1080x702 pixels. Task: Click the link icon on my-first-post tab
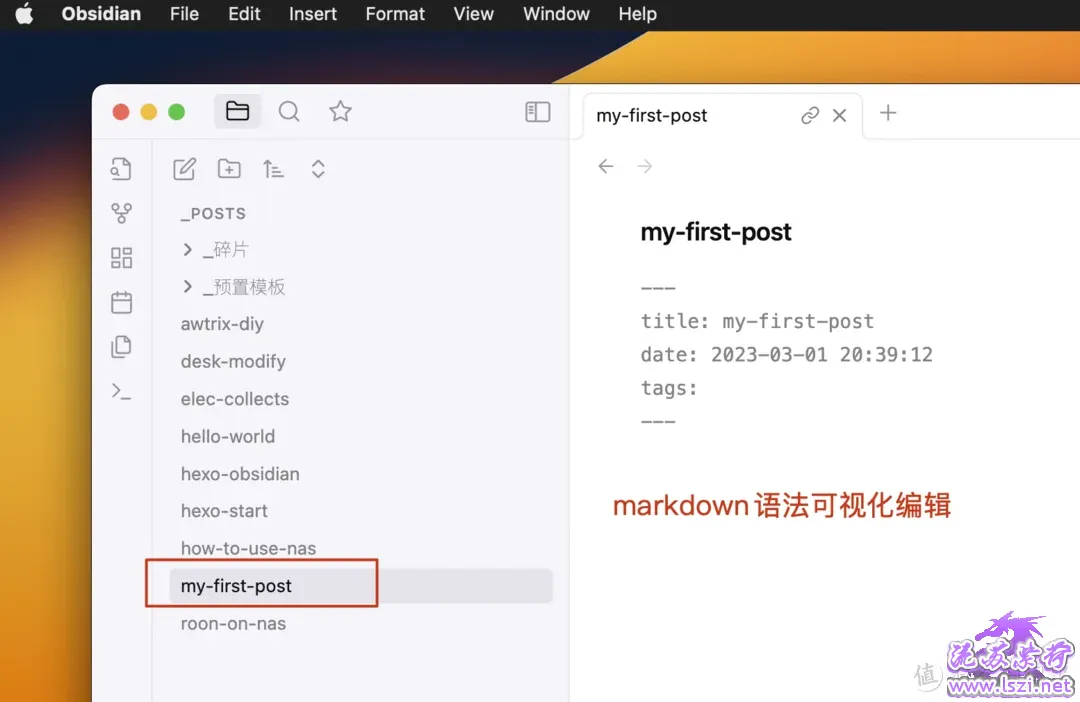(810, 115)
